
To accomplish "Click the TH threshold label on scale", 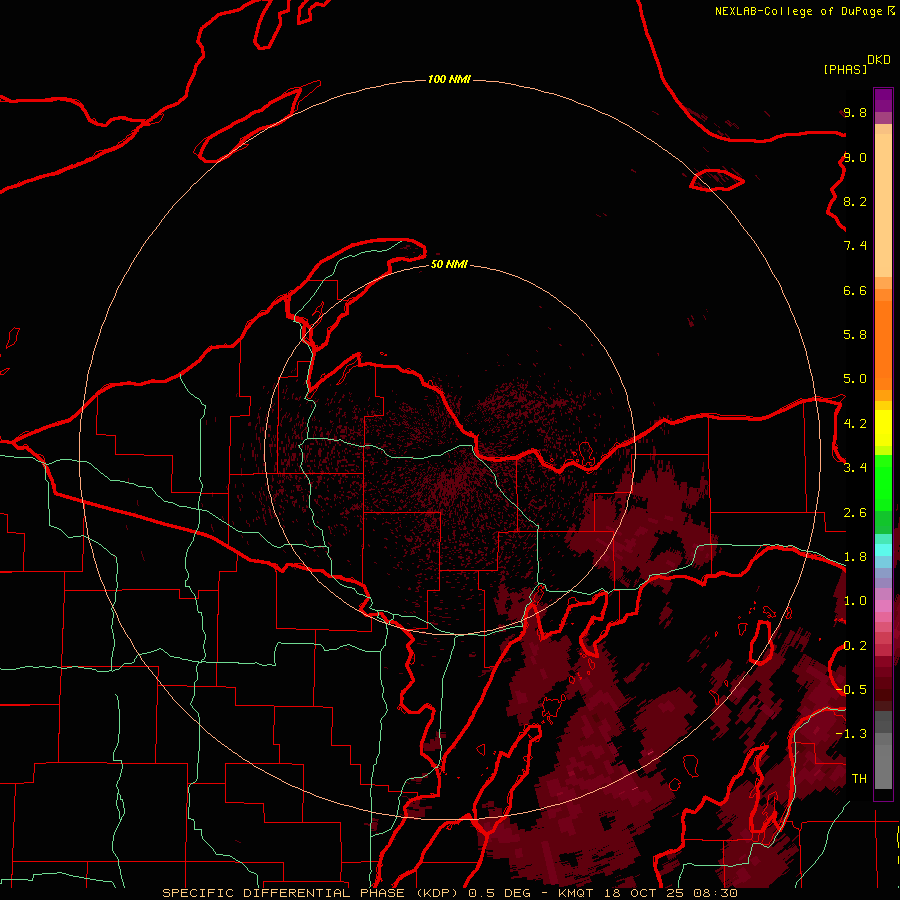I will pyautogui.click(x=859, y=779).
